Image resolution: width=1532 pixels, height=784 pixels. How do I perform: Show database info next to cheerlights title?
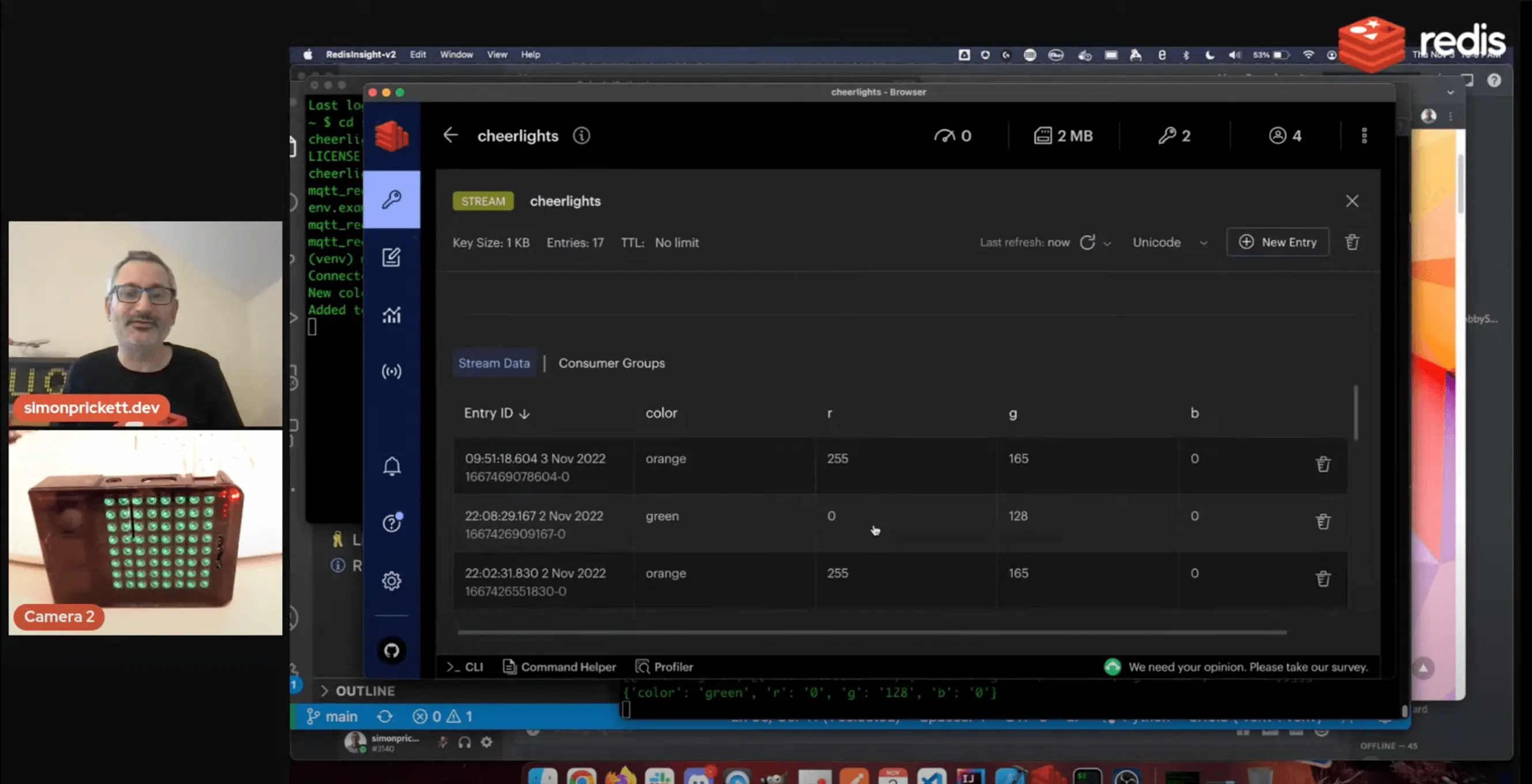coord(581,135)
